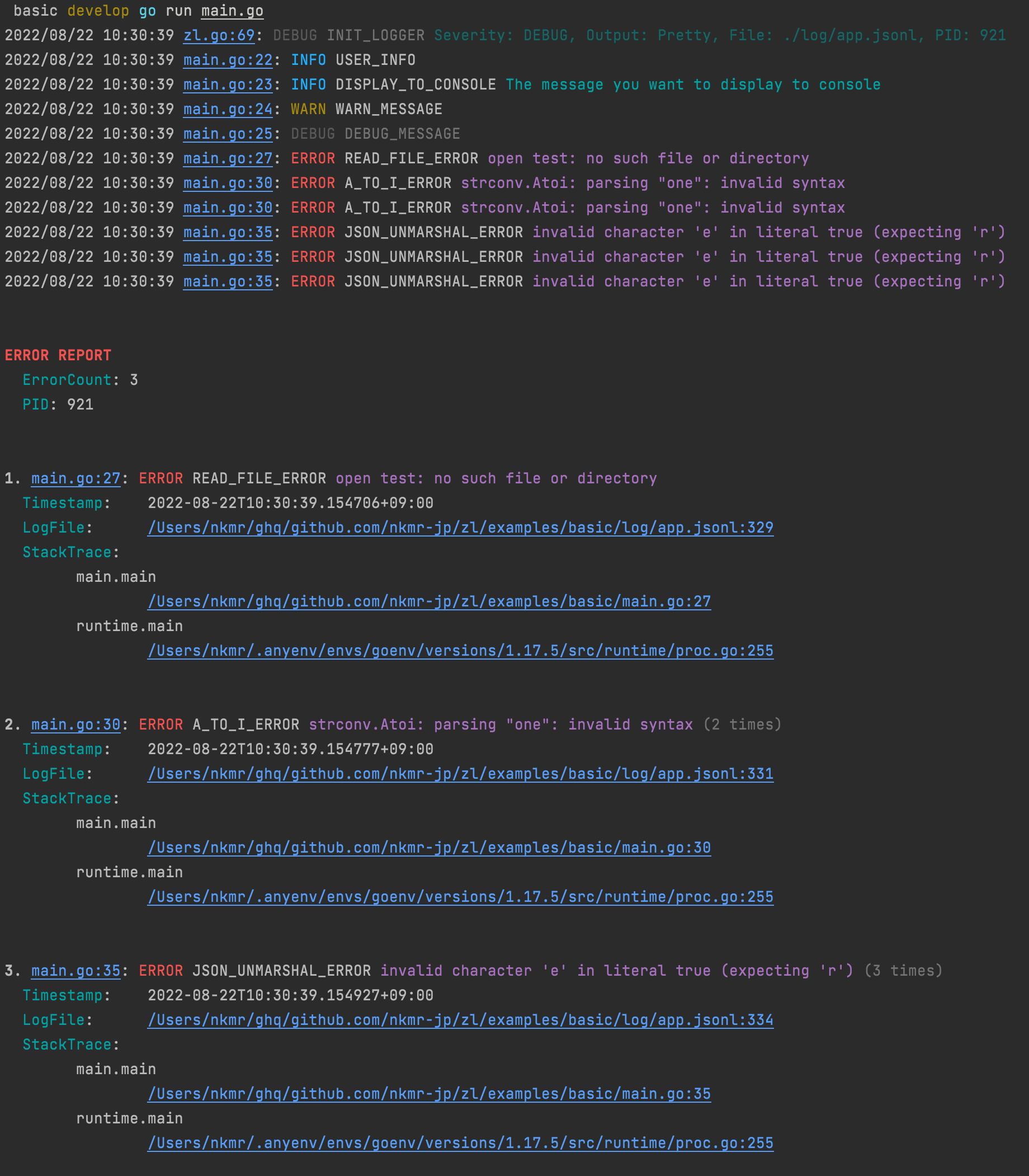Click full path link ending in basic/main.go:27
The width and height of the screenshot is (1029, 1176).
point(429,601)
